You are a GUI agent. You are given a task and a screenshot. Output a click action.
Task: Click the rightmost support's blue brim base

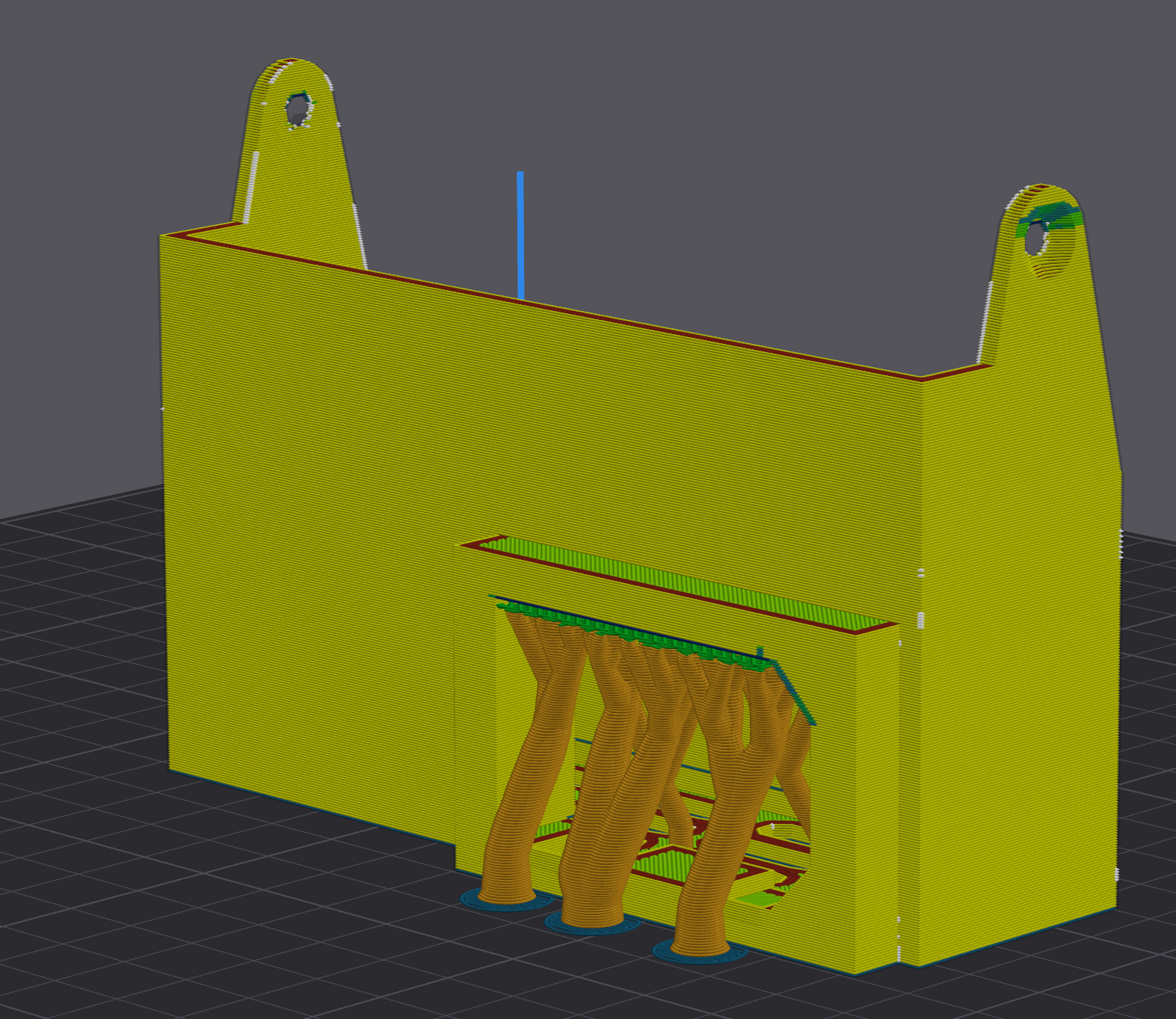pos(700,953)
